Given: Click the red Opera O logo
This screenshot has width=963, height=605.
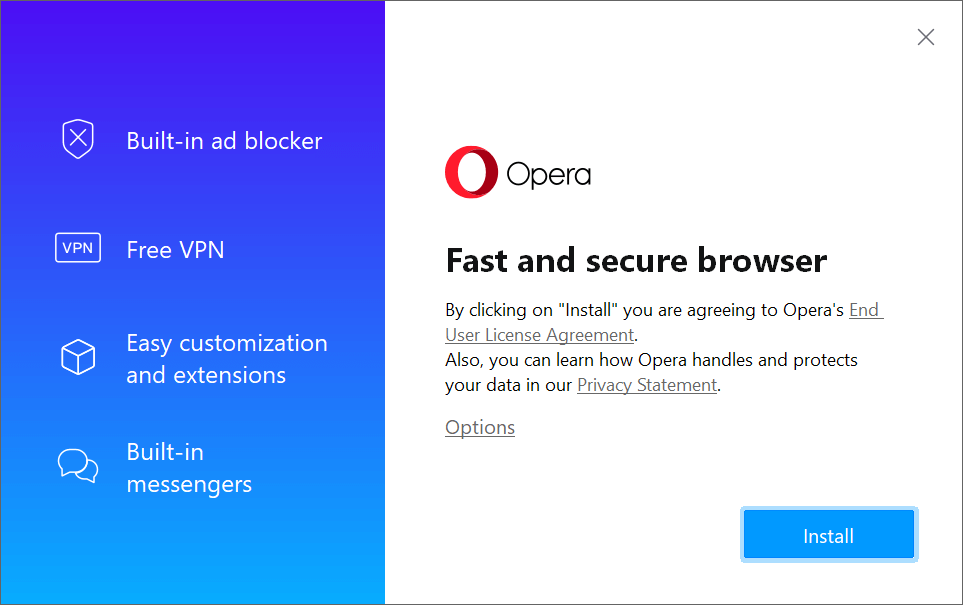Looking at the screenshot, I should point(470,171).
